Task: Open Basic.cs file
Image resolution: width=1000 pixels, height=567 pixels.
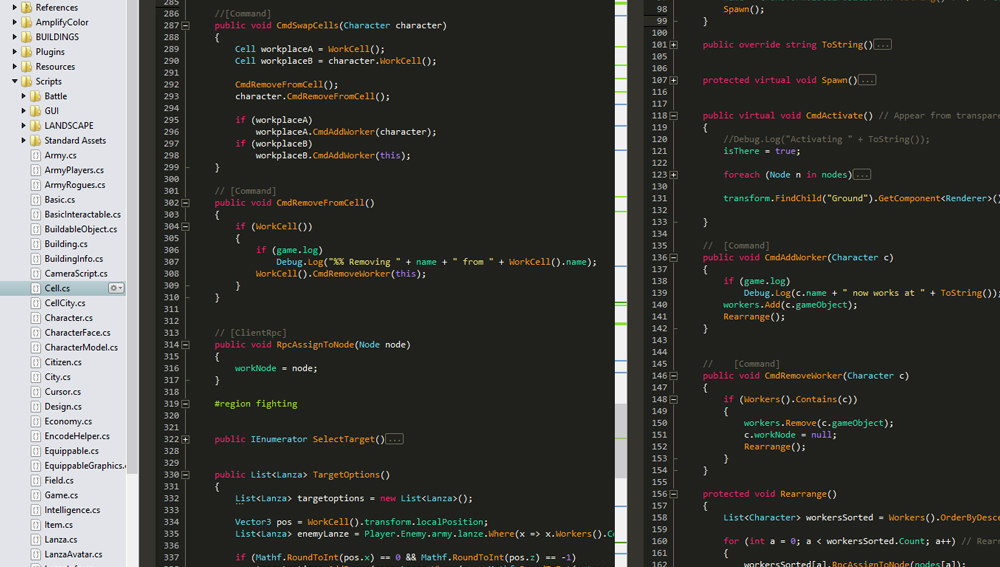Action: (x=59, y=200)
